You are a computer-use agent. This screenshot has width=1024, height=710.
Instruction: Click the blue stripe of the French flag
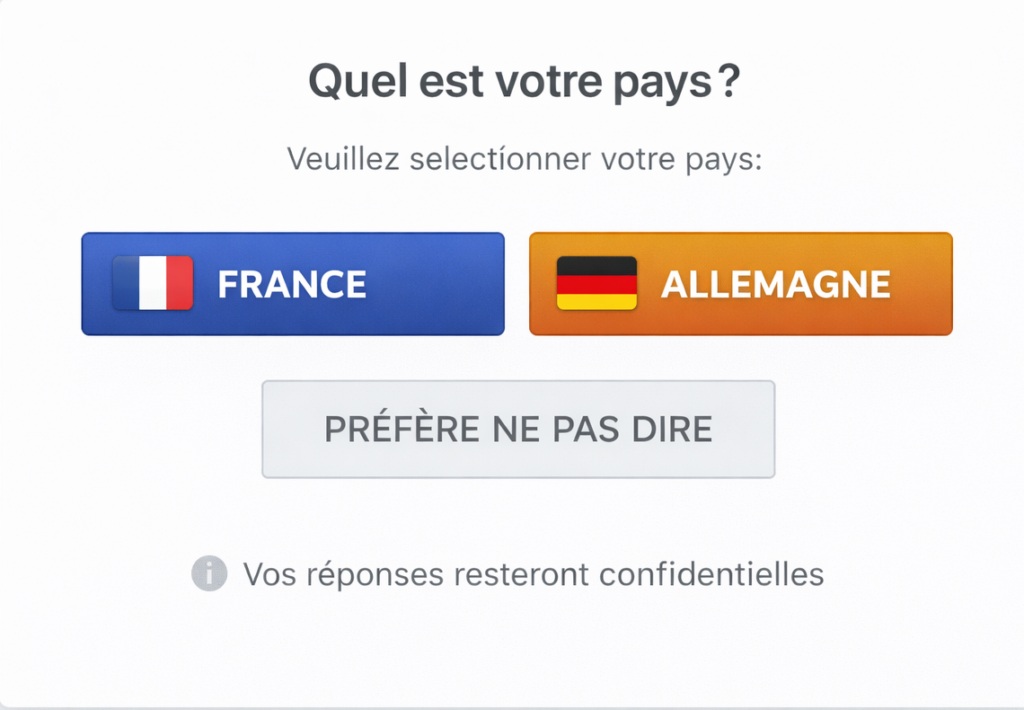pyautogui.click(x=127, y=283)
